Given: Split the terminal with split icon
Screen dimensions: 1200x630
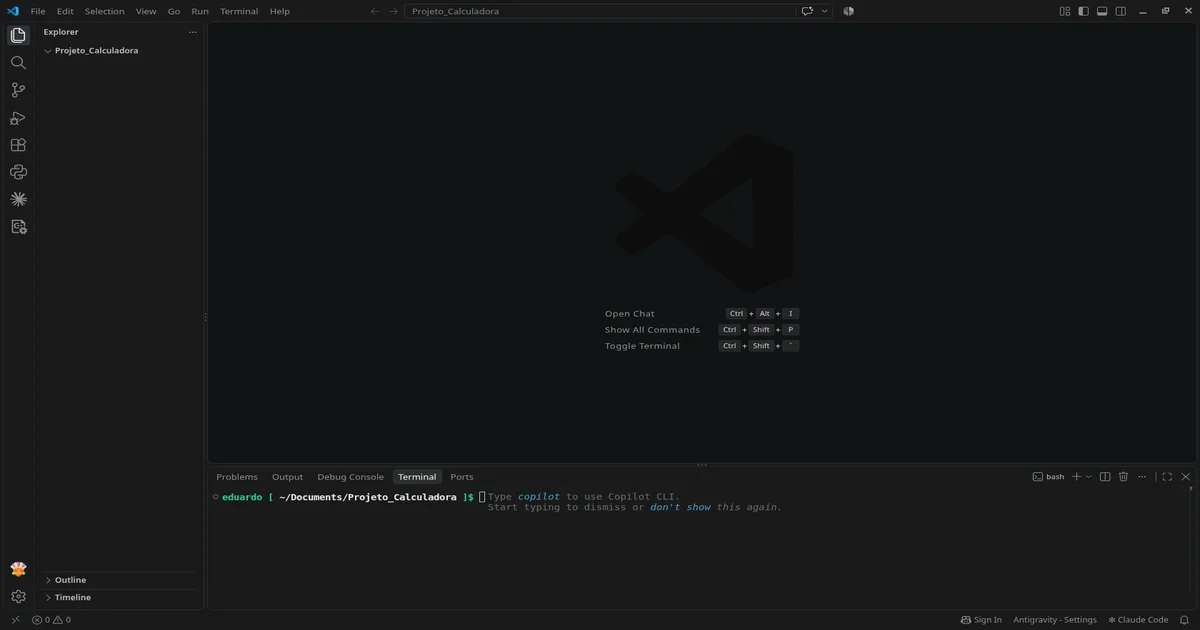Looking at the screenshot, I should pos(1105,477).
